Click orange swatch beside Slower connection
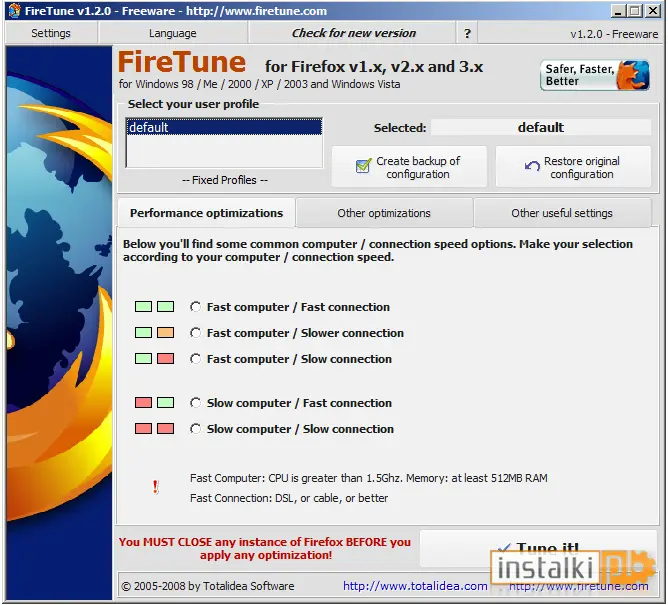 [165, 332]
